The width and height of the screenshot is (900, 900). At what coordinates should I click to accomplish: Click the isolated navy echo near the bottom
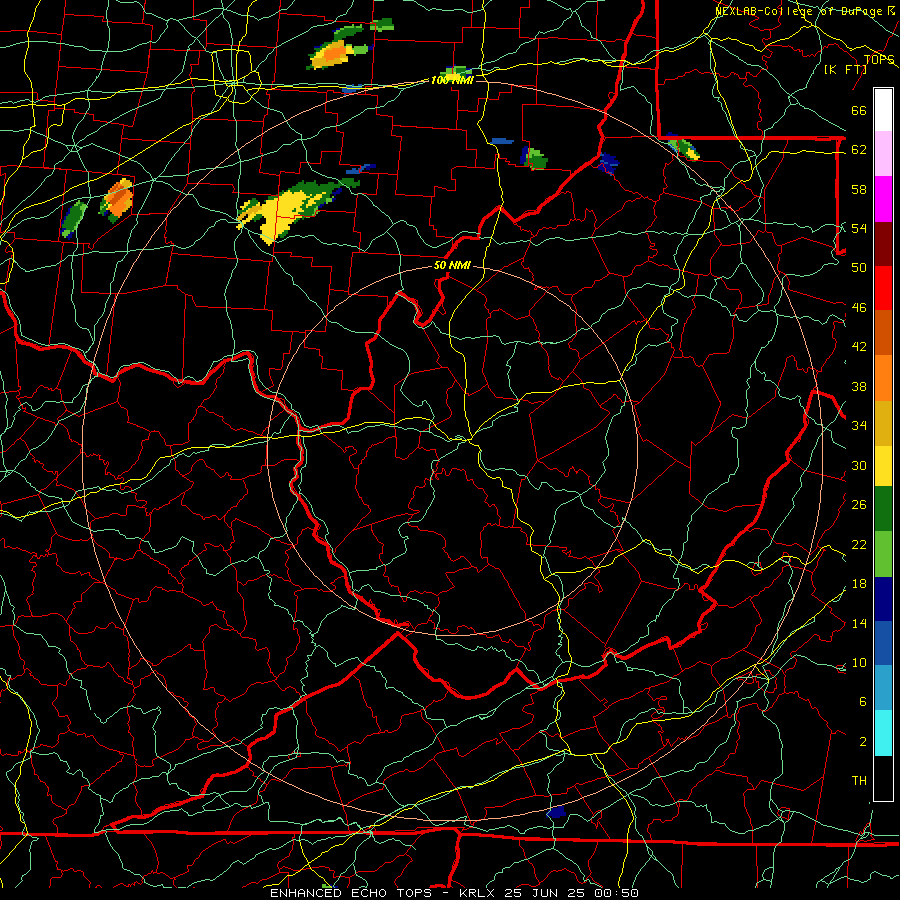pyautogui.click(x=556, y=812)
